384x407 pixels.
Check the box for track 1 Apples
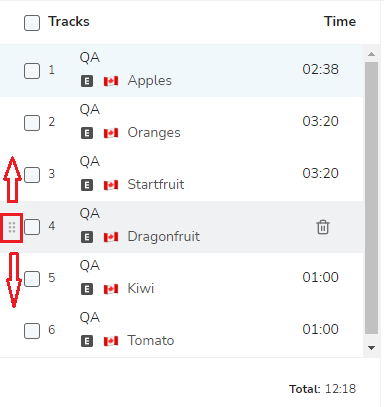[x=32, y=71]
